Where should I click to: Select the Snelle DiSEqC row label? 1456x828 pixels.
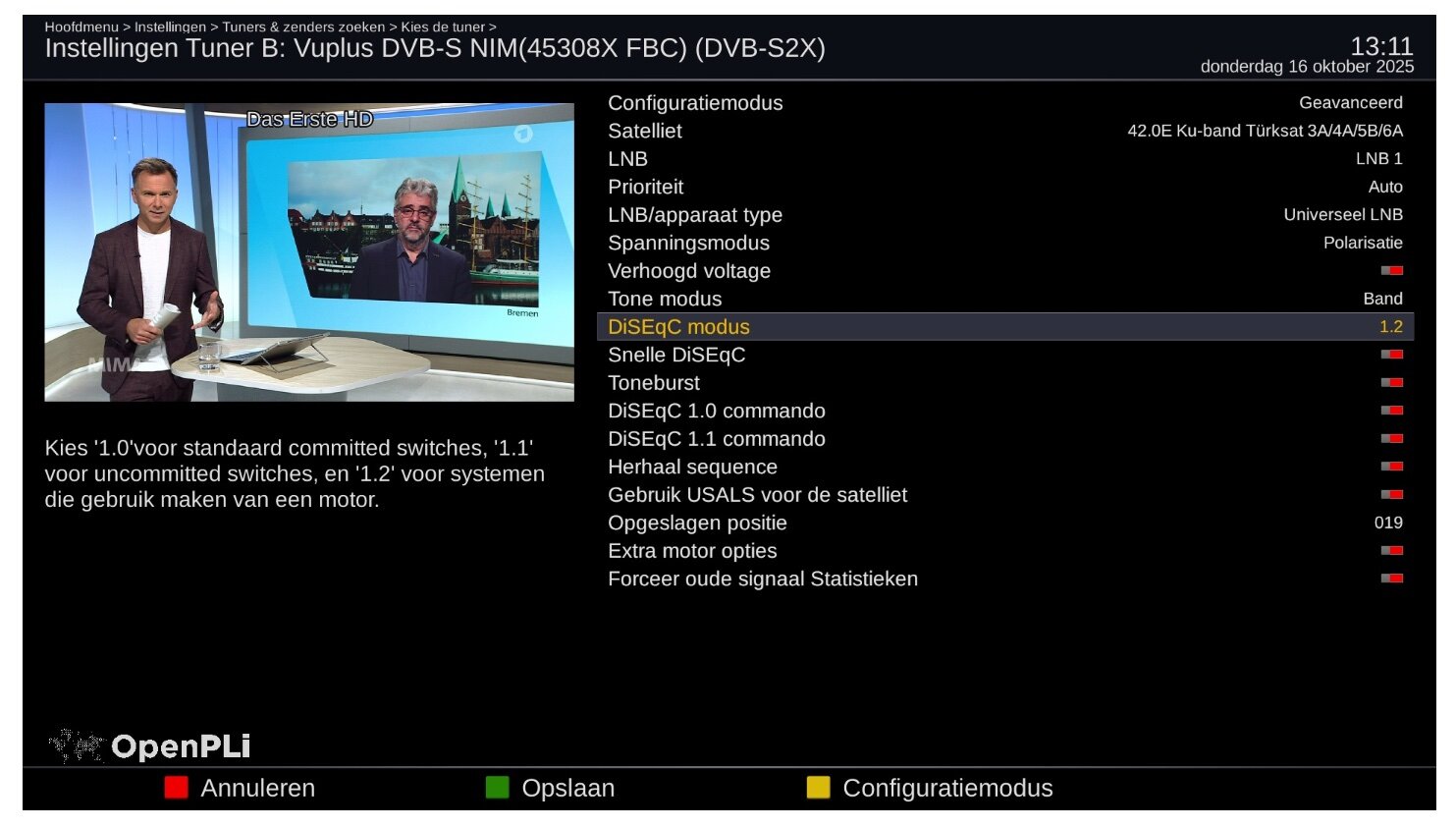(x=676, y=355)
